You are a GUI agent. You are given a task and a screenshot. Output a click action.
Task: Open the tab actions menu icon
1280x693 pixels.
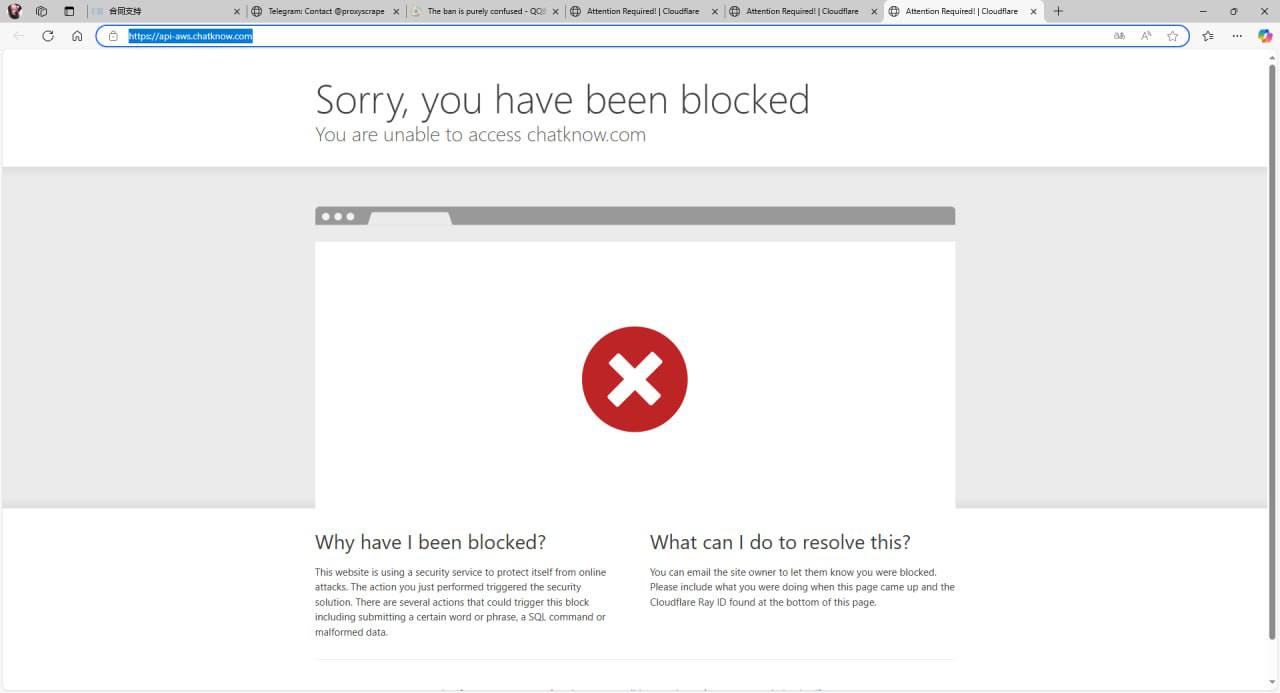69,11
